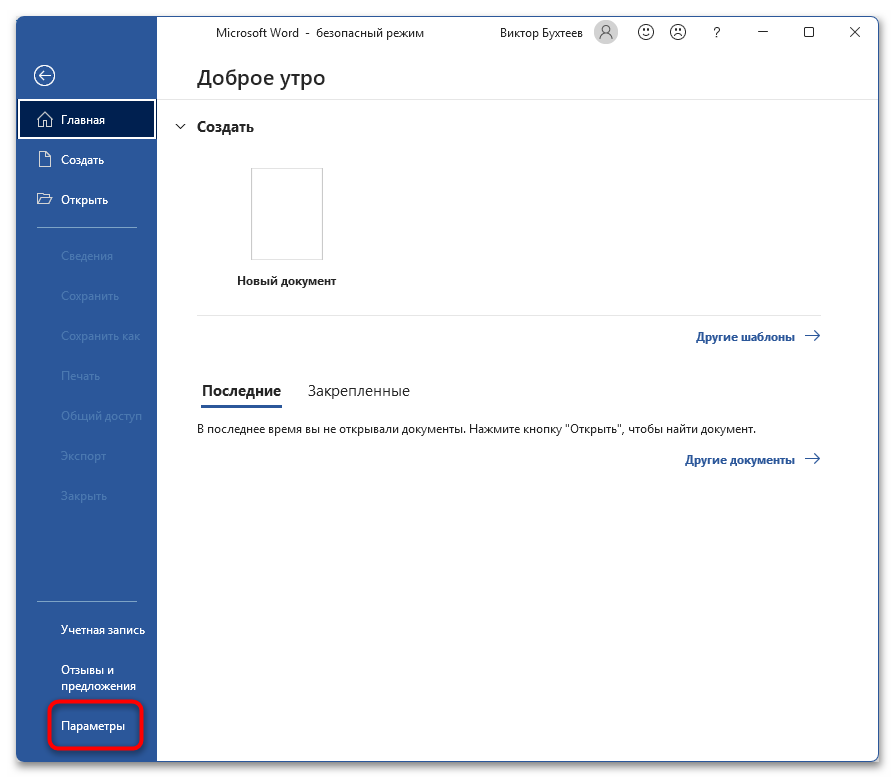Switch to the Закрепленные tab

coord(359,391)
